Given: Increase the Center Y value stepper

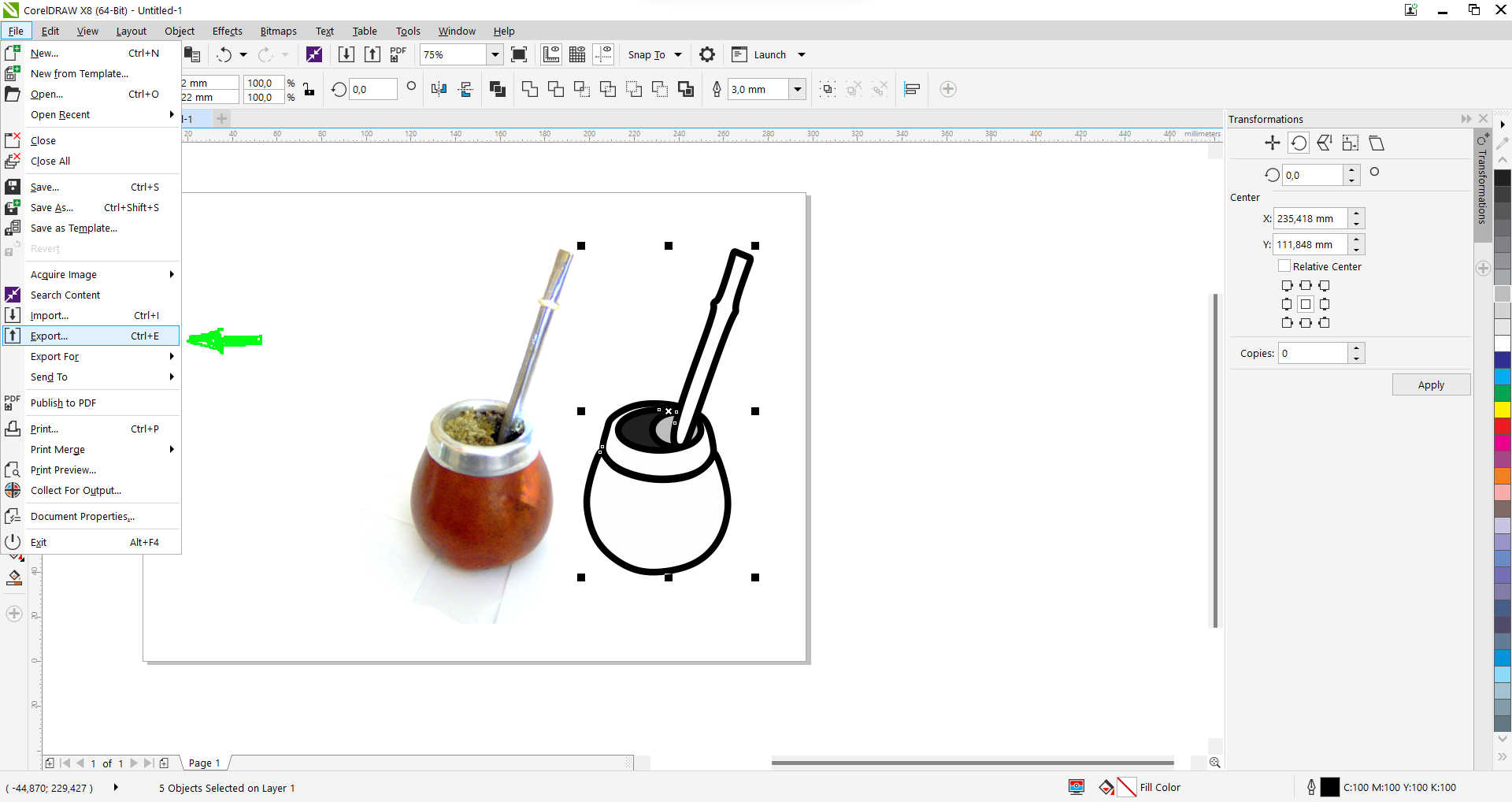Looking at the screenshot, I should pos(1356,239).
